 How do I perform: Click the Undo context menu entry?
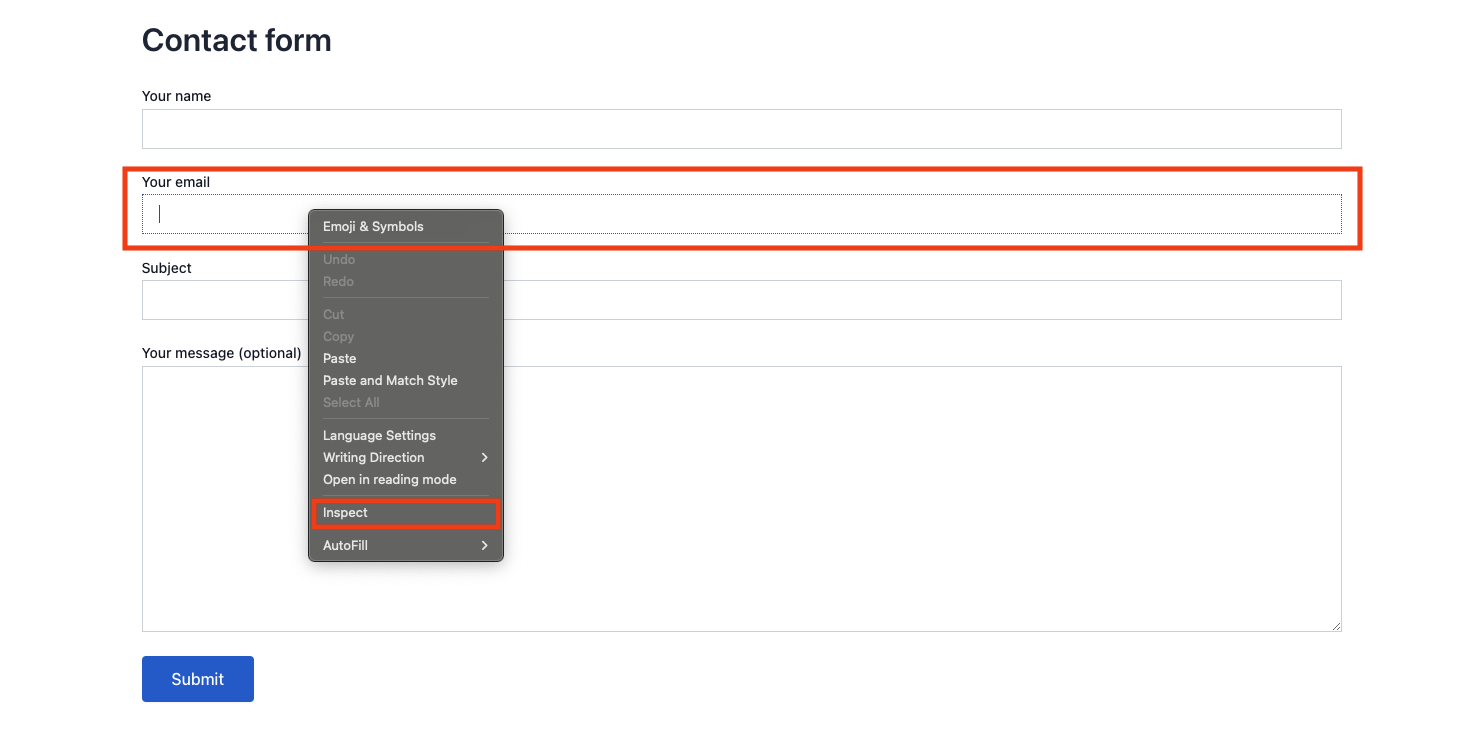[x=406, y=259]
